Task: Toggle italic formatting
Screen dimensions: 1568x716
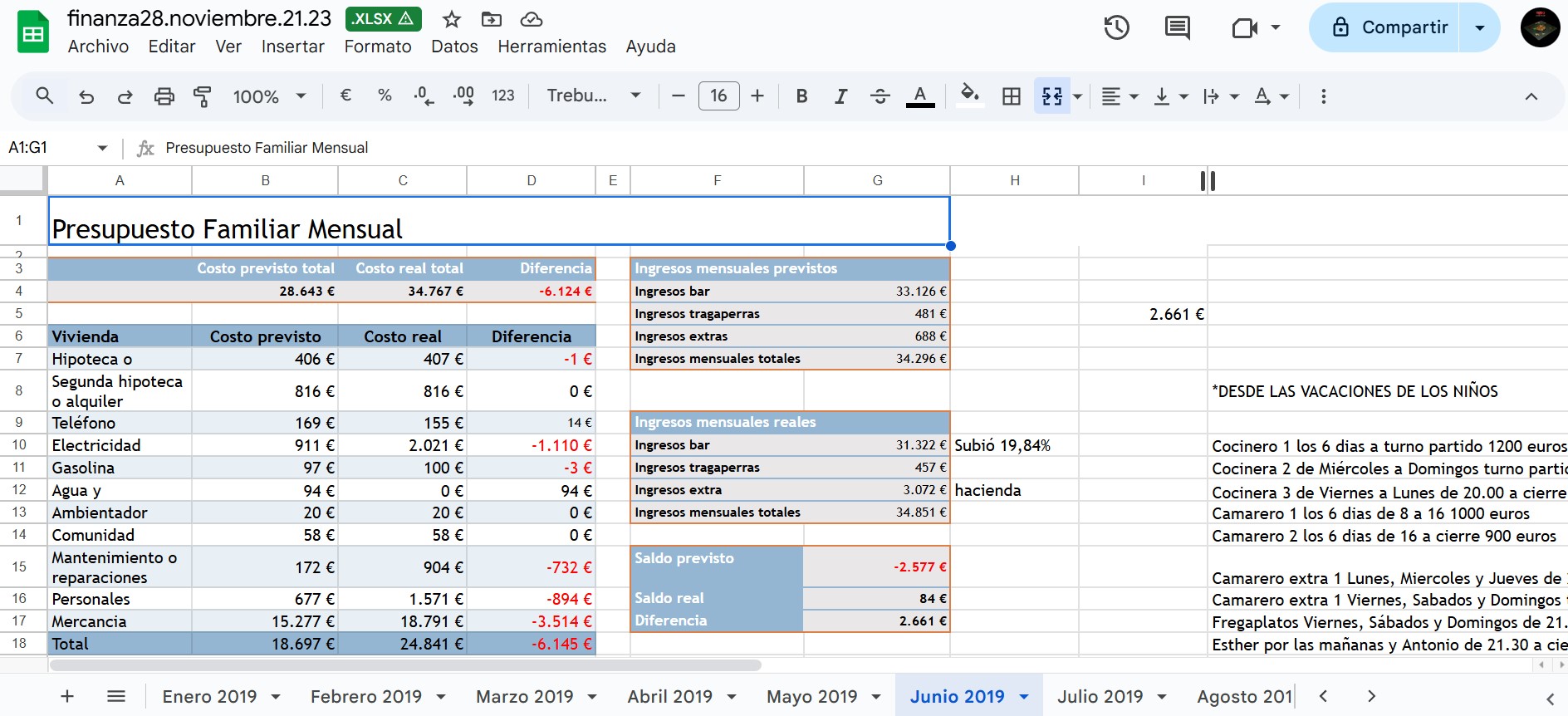Action: (x=840, y=96)
